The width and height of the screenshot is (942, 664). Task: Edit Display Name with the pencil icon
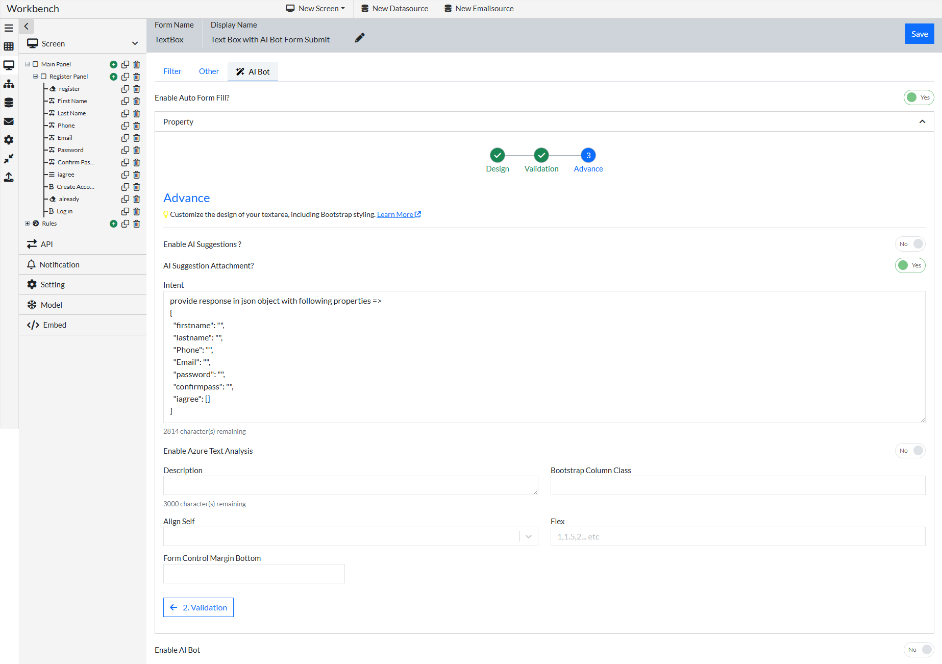click(x=358, y=38)
